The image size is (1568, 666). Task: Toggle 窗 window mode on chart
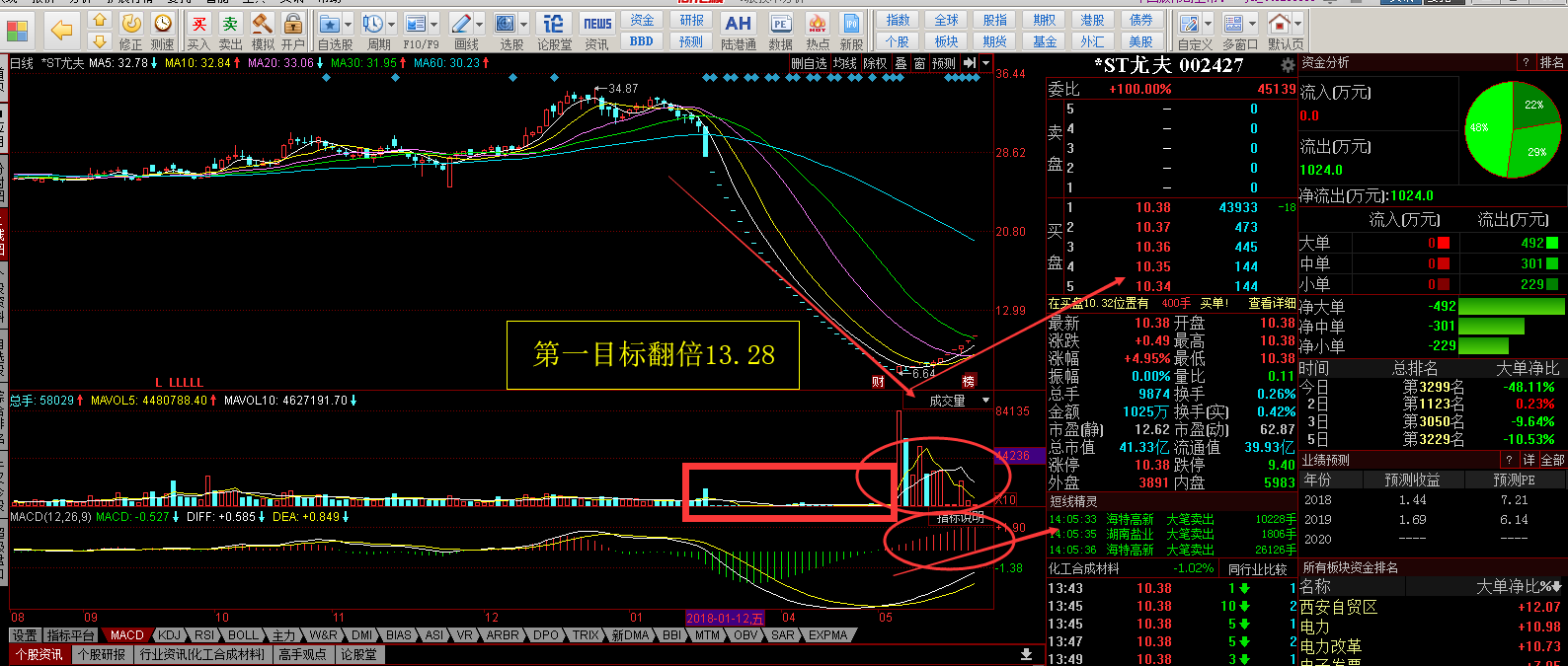919,63
